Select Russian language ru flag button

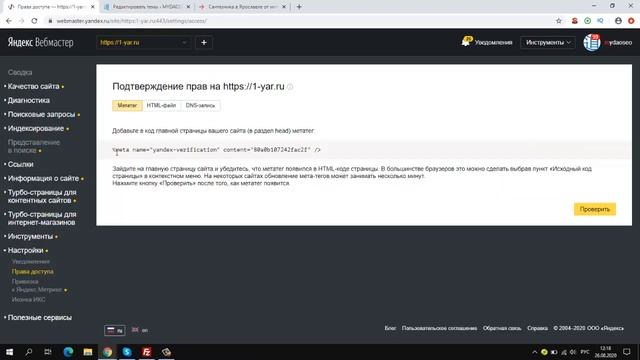(115, 330)
